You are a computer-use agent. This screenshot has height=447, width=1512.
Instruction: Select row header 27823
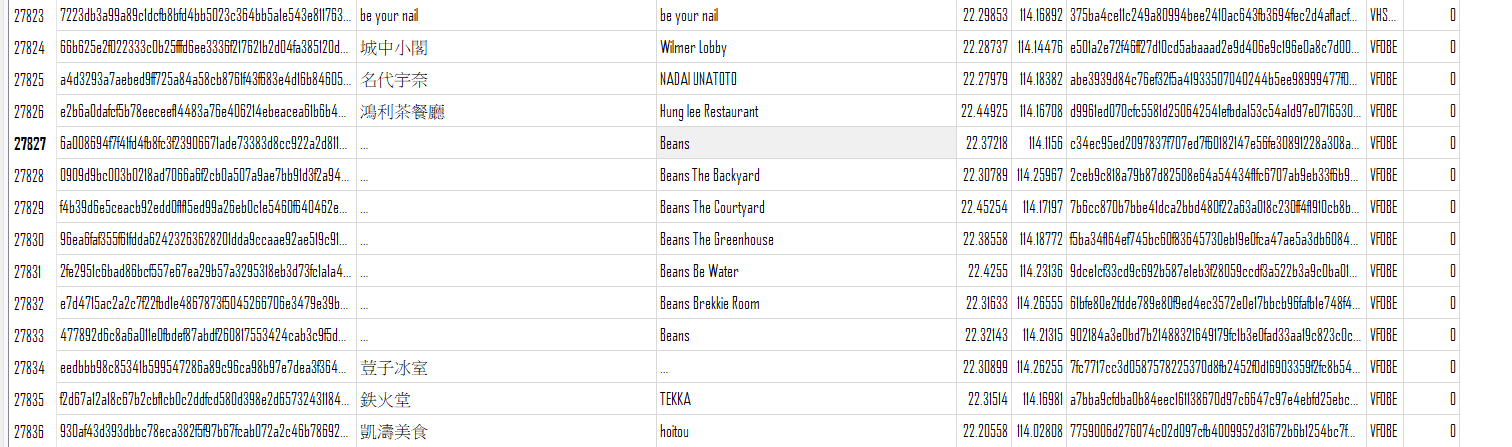coord(29,16)
